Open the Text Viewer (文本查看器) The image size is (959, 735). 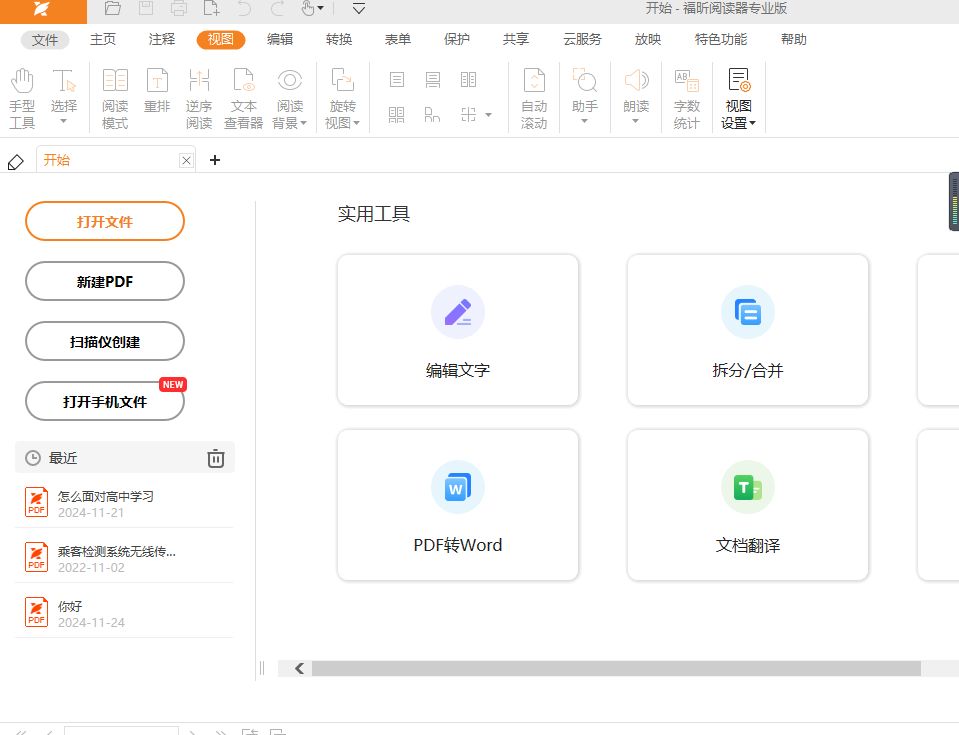pyautogui.click(x=243, y=99)
